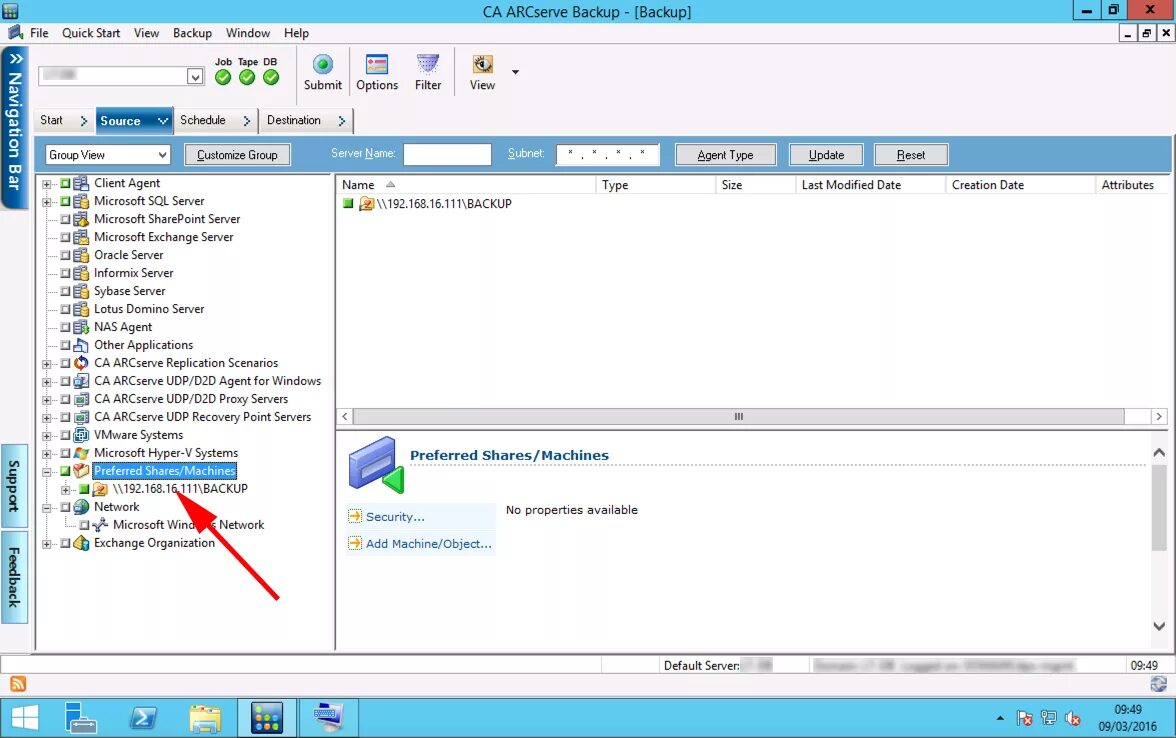Open the Options toolbar icon
Screen dimensions: 1176x738
click(376, 73)
